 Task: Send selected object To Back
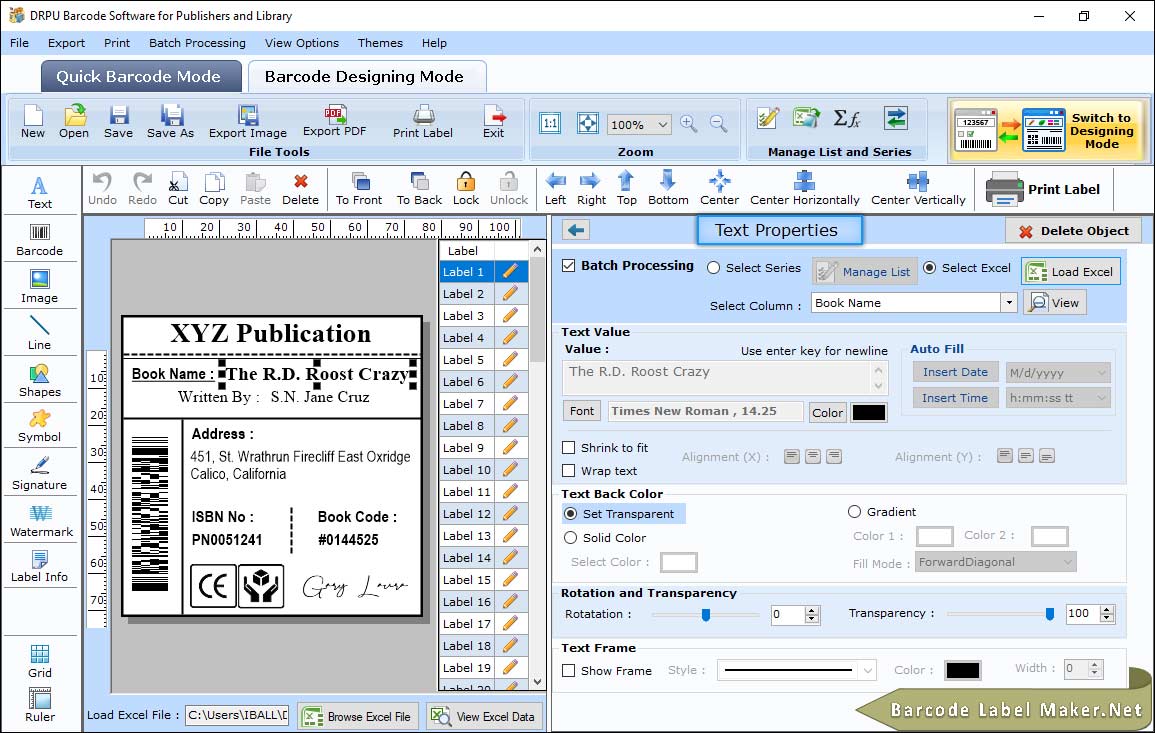click(419, 189)
